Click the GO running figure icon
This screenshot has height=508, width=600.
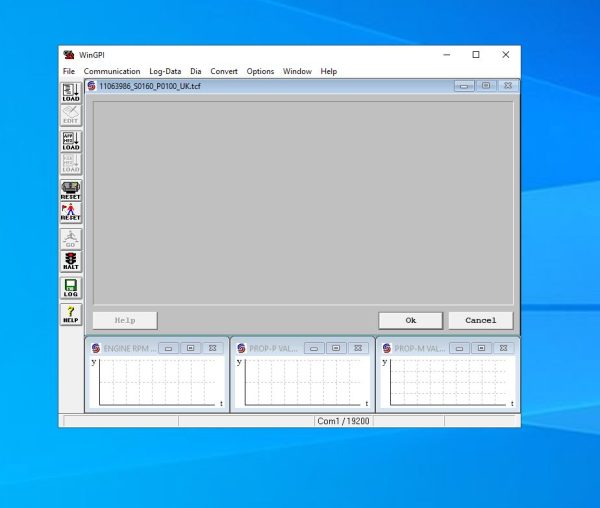(x=71, y=239)
